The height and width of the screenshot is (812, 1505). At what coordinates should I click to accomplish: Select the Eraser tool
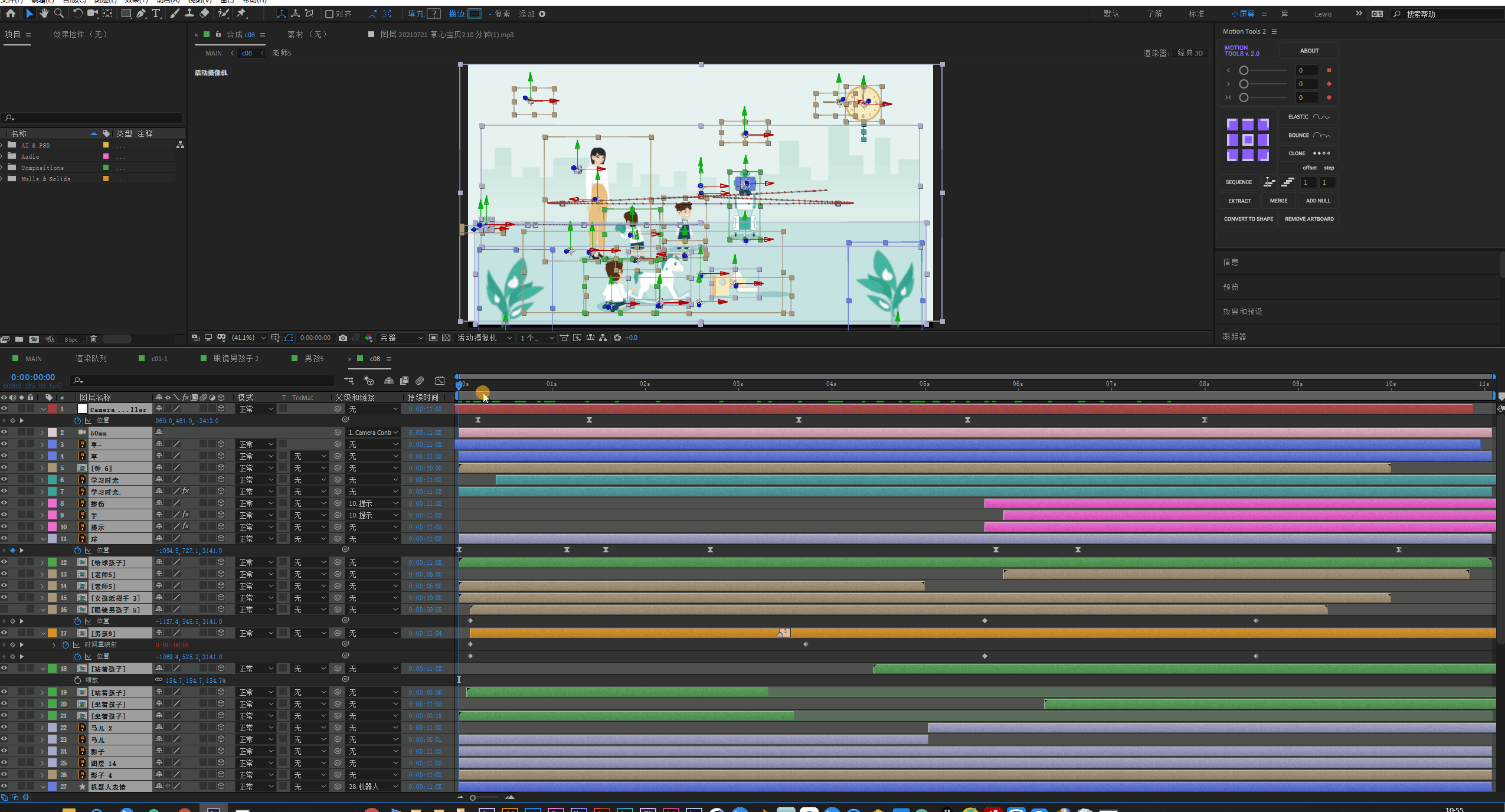click(x=204, y=13)
